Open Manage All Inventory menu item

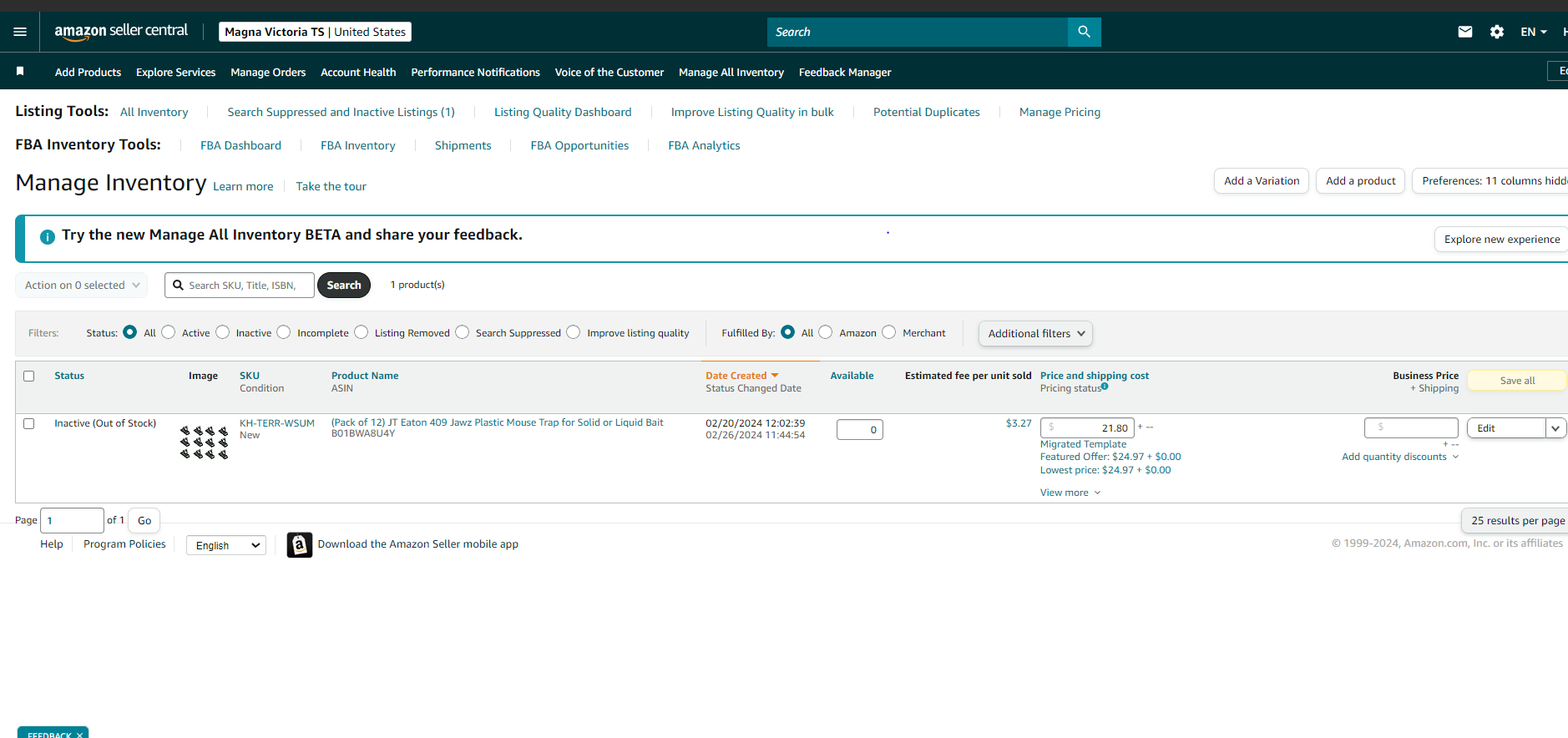(731, 72)
